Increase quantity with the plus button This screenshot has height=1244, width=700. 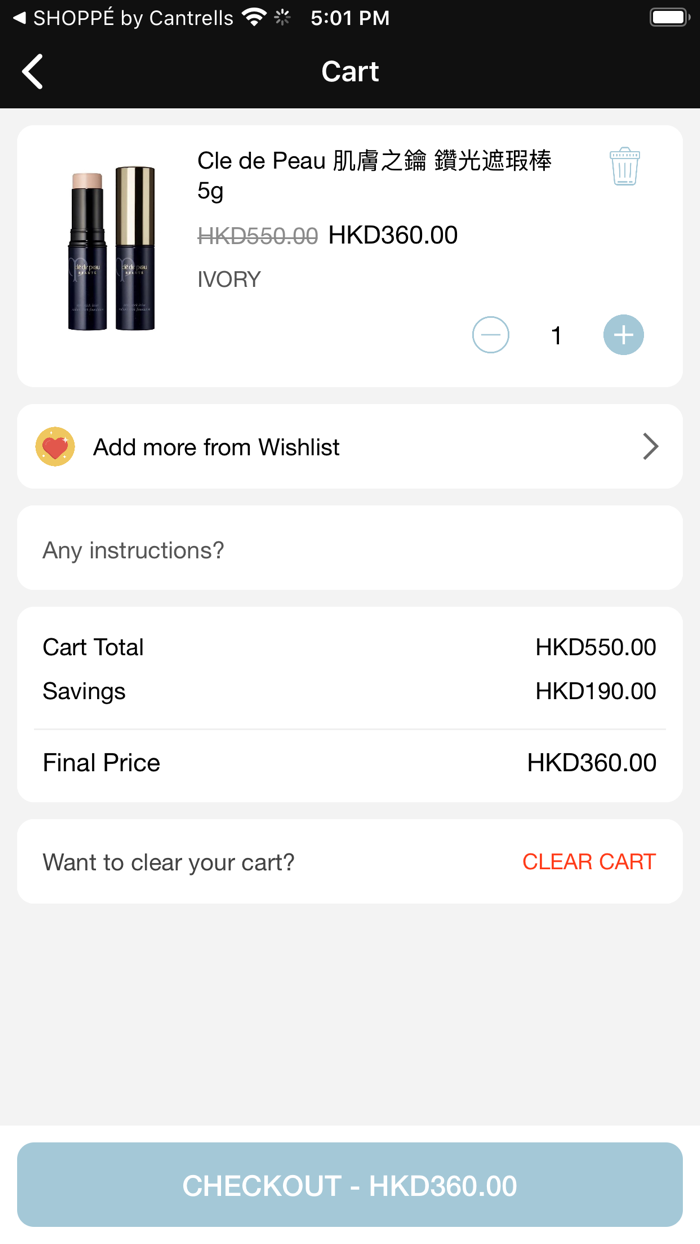click(623, 335)
